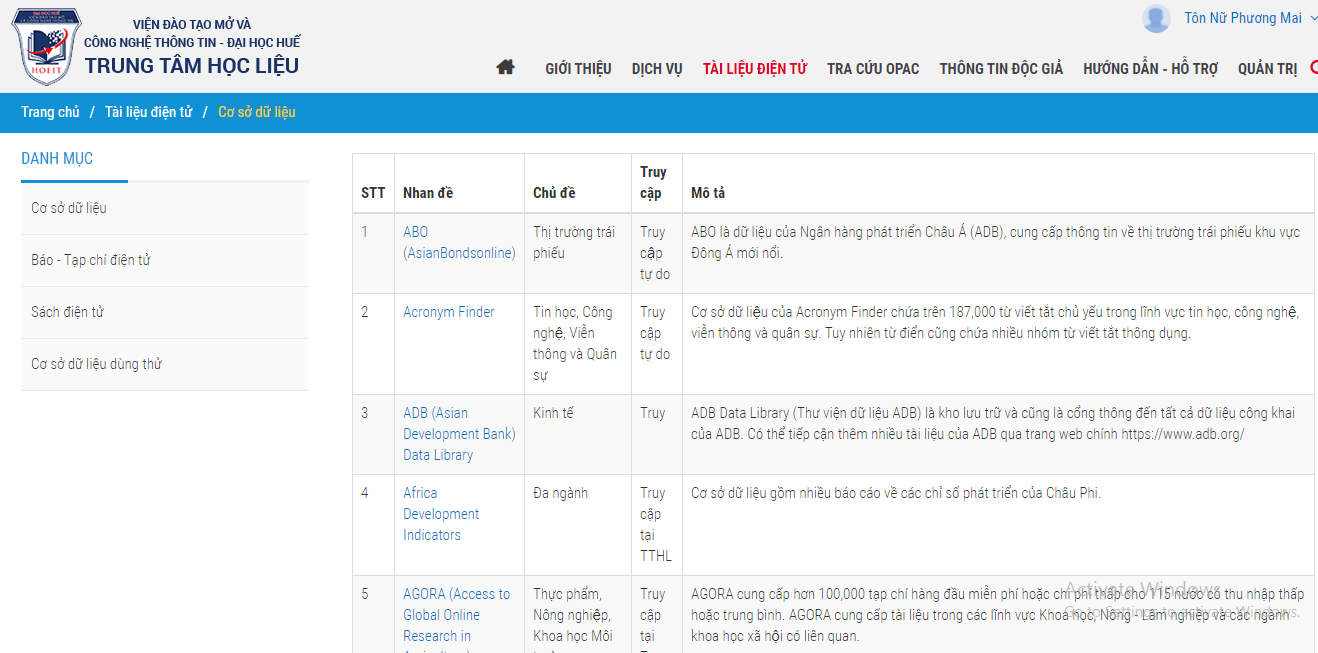Open the DỊCH VỤ menu
This screenshot has height=653, width=1318.
(x=657, y=69)
